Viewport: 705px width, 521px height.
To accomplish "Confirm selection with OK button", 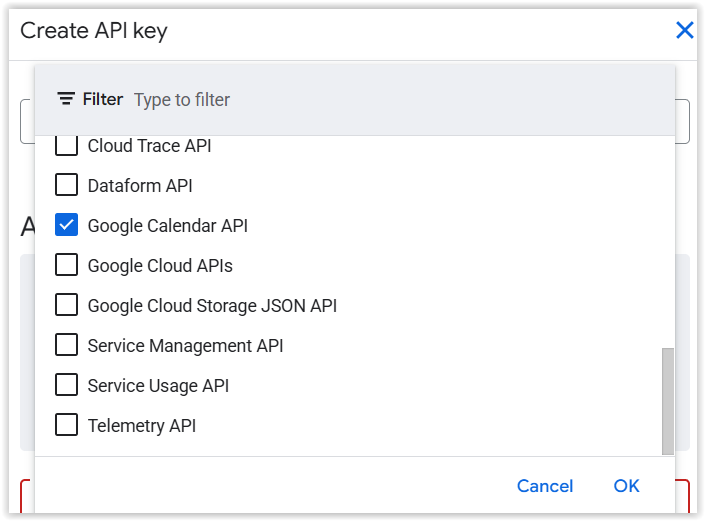I will (x=626, y=486).
